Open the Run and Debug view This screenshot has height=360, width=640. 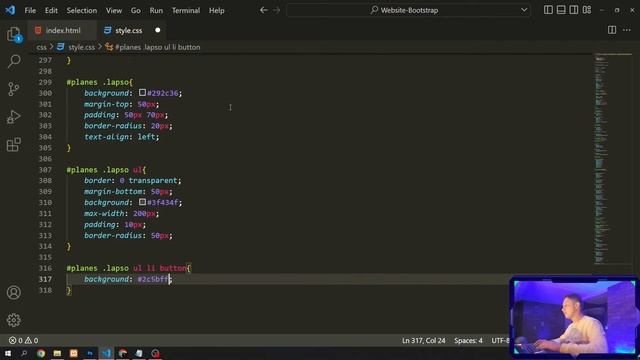click(x=13, y=117)
